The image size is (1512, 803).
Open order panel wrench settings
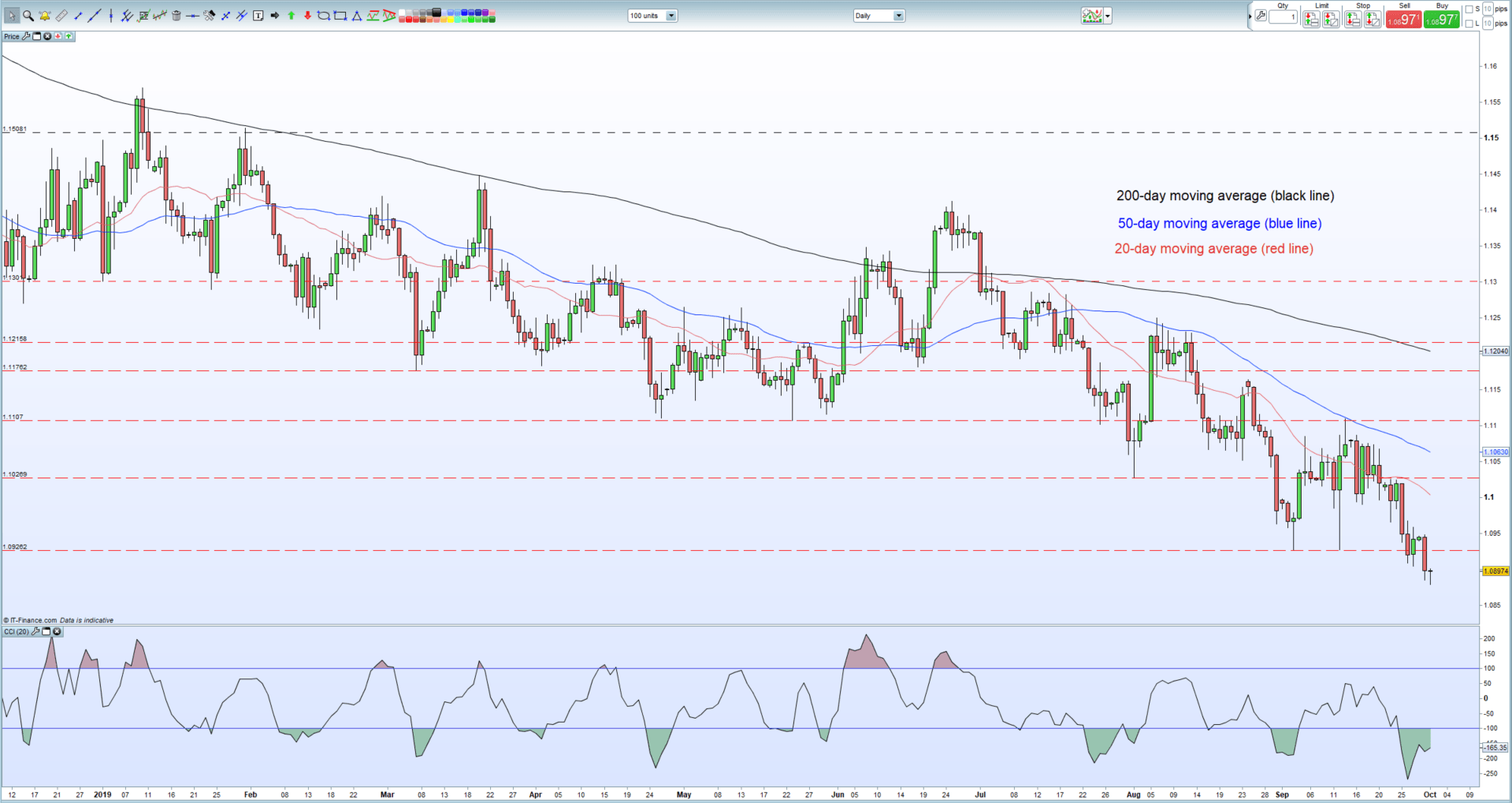tap(1261, 16)
